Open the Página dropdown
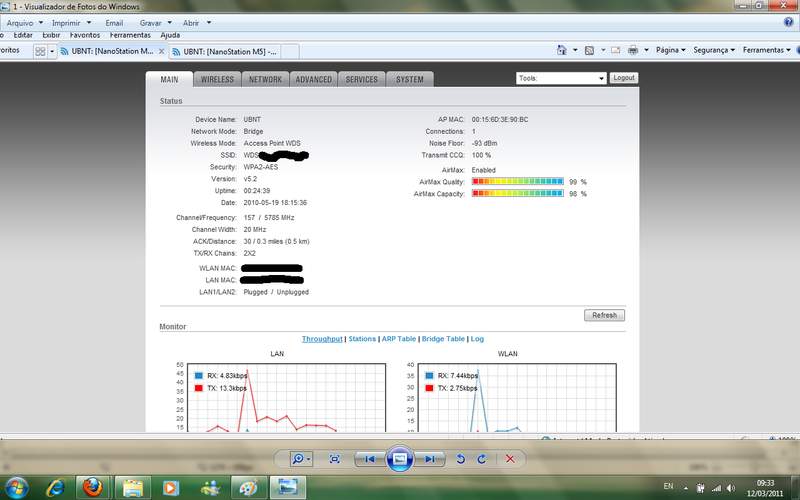Viewport: 800px width, 500px height. coord(670,50)
